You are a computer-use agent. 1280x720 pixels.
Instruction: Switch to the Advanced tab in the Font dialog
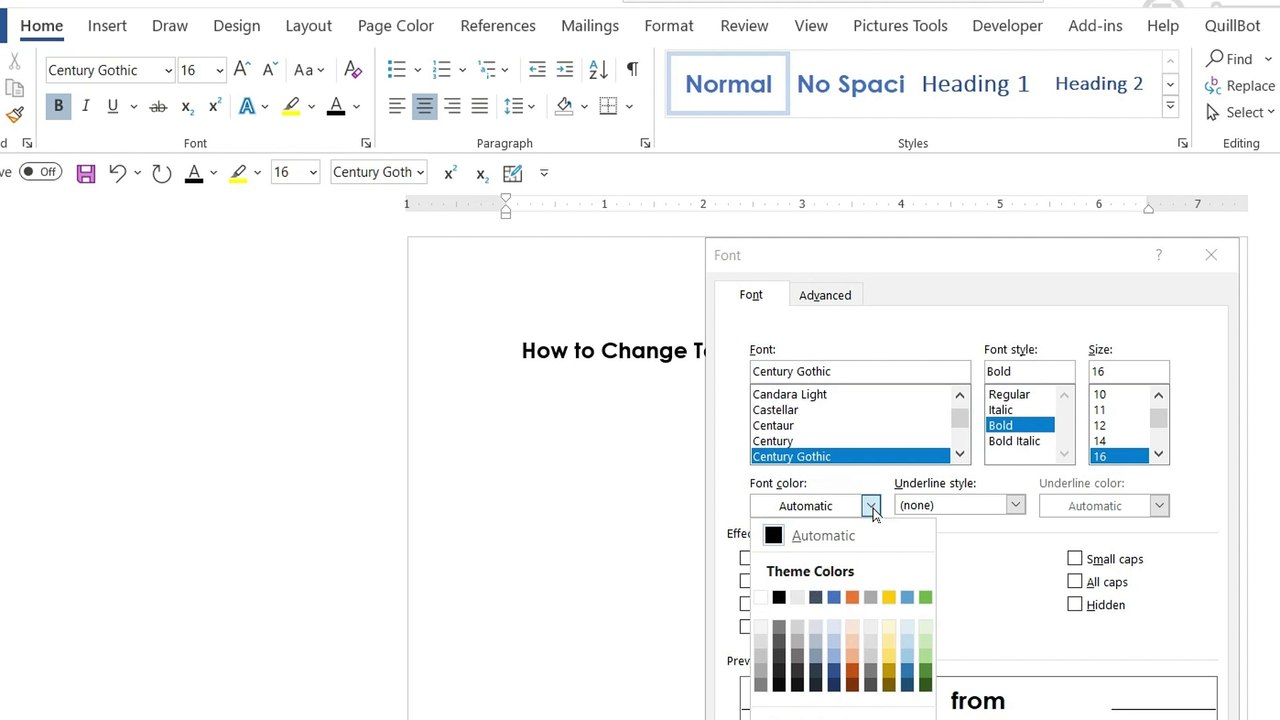[x=825, y=295]
